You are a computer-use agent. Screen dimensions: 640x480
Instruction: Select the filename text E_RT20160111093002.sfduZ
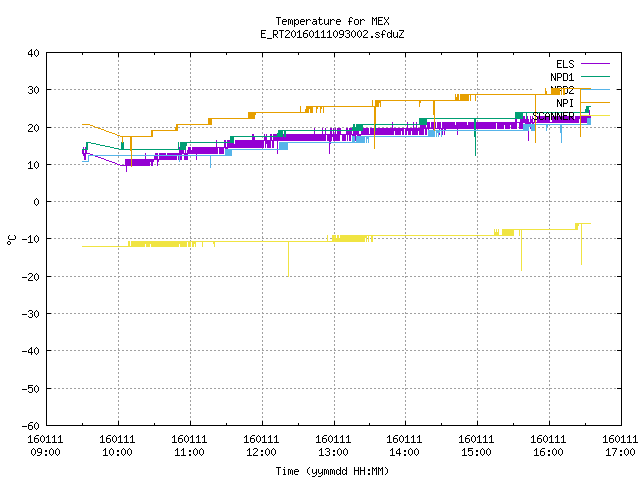tap(332, 34)
